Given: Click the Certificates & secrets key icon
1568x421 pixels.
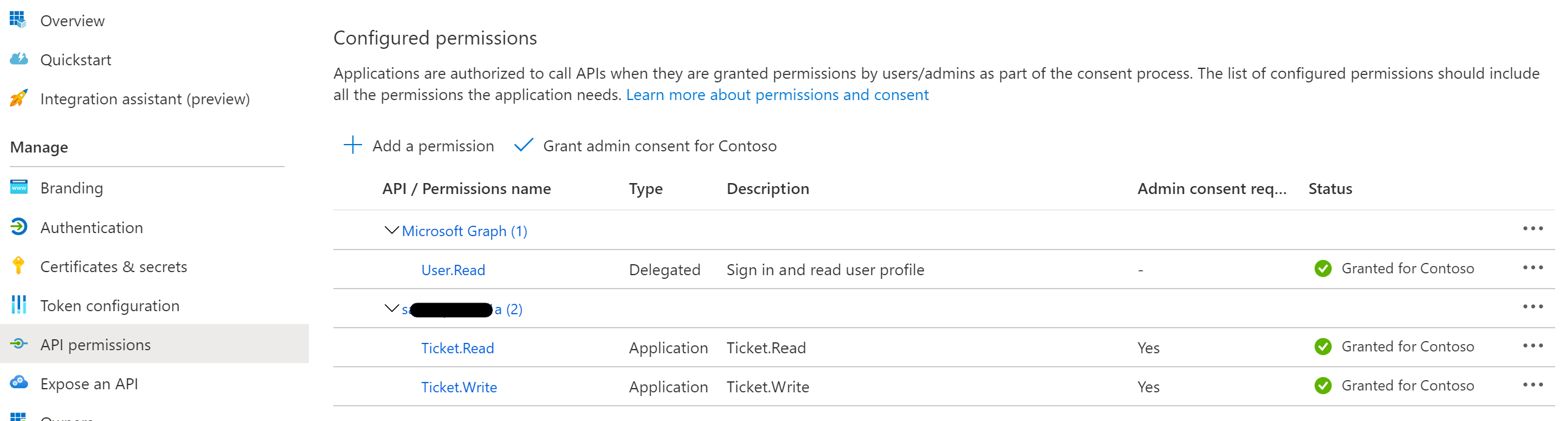Looking at the screenshot, I should pyautogui.click(x=19, y=266).
